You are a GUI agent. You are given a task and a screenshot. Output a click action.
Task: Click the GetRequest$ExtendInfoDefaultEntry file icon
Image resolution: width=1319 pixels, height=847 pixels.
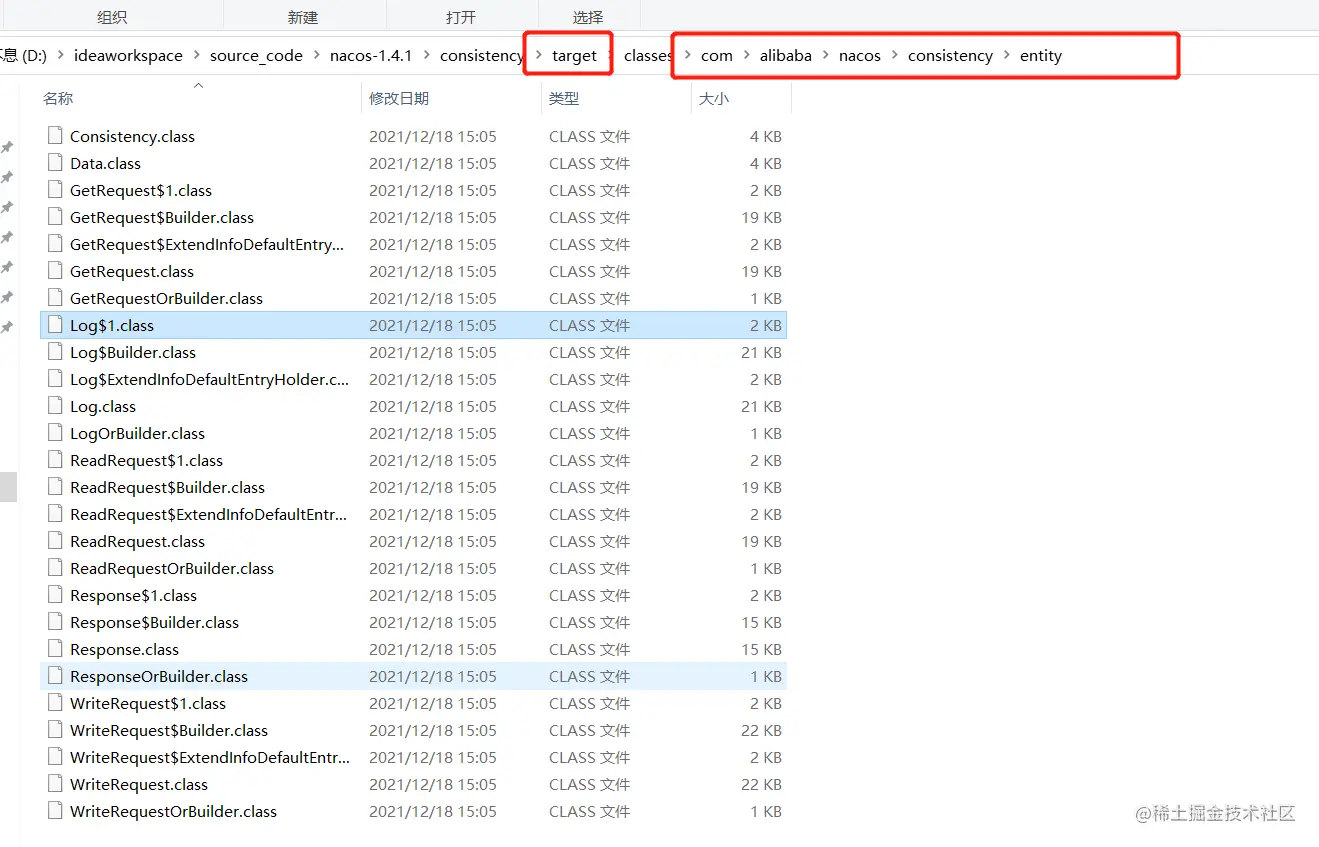tap(55, 244)
